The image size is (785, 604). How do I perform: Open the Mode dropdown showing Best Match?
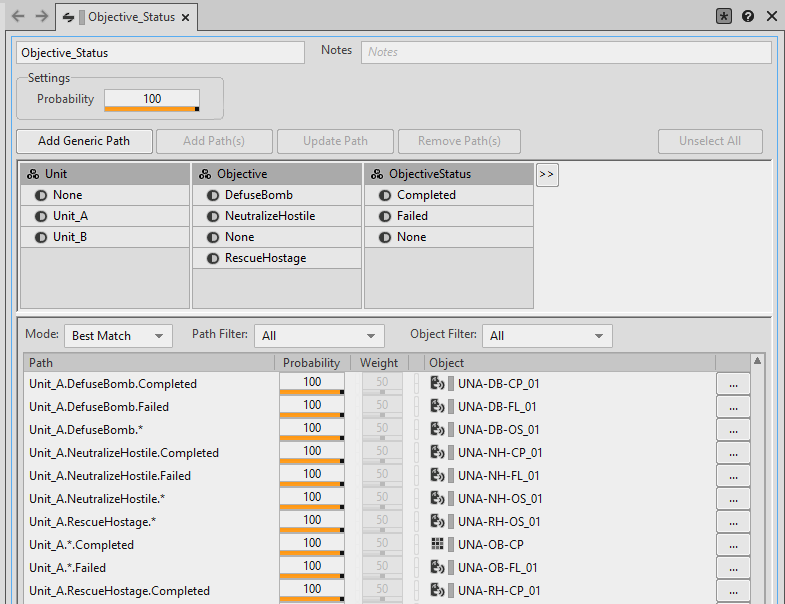[118, 336]
